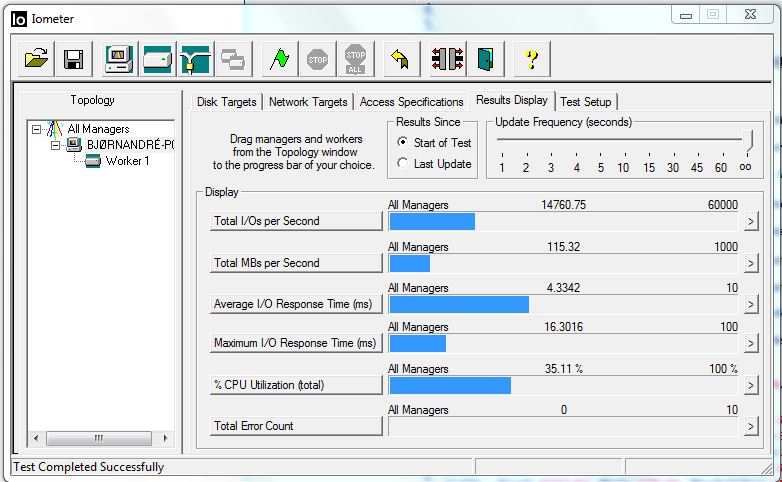Open Total MBs per Second arrow details
Viewport: 782px width, 482px height.
click(751, 263)
